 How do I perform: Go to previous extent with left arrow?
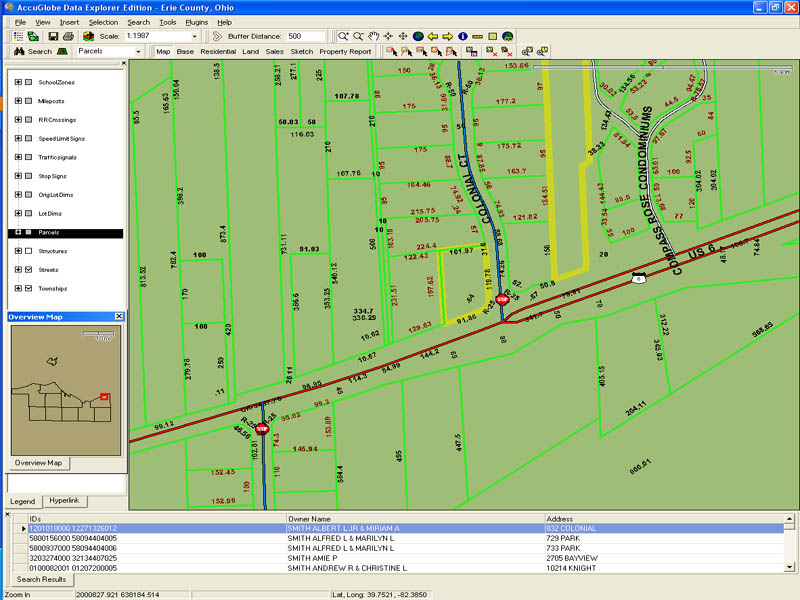click(433, 36)
